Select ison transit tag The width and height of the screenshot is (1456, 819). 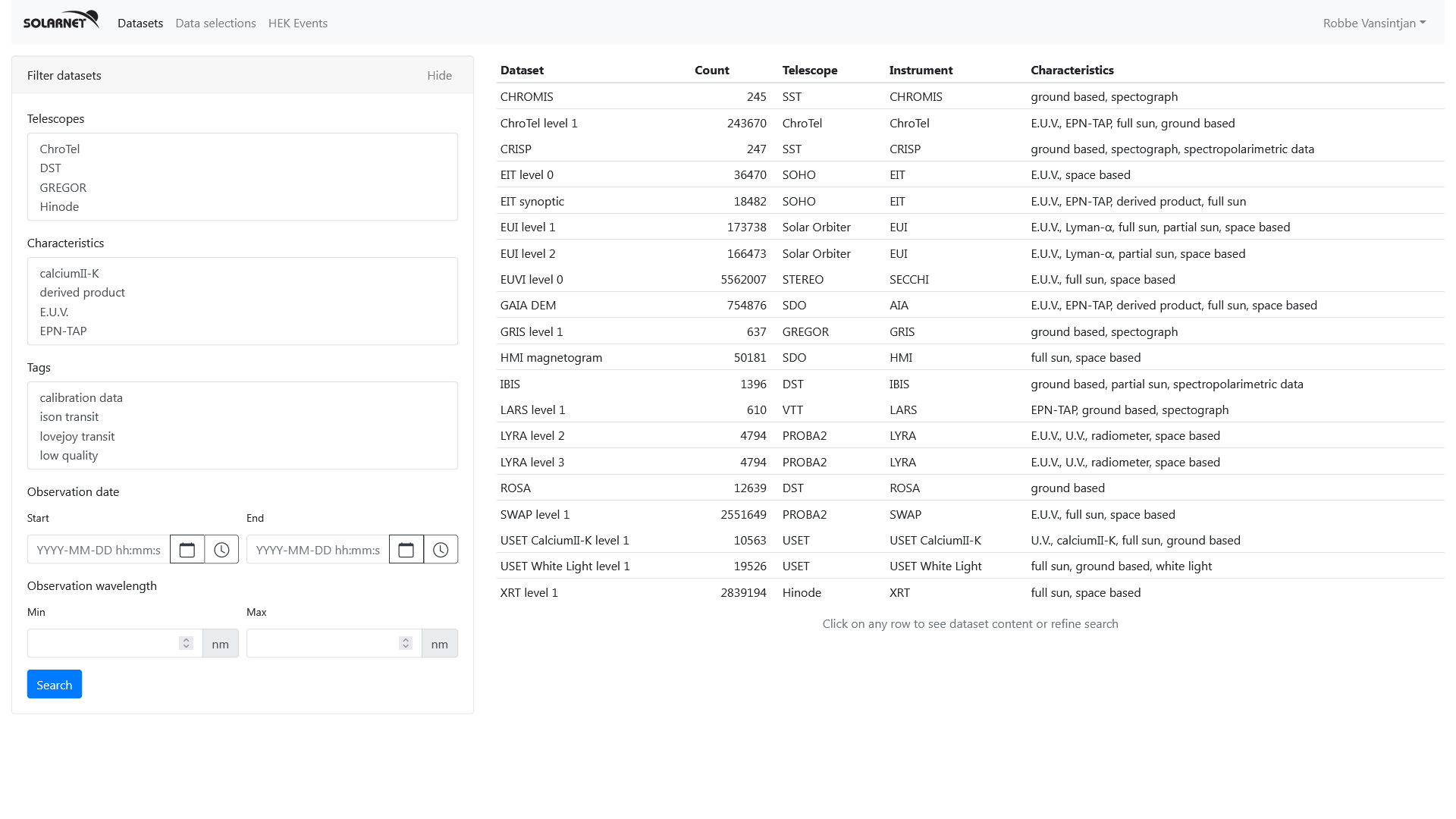pos(243,416)
